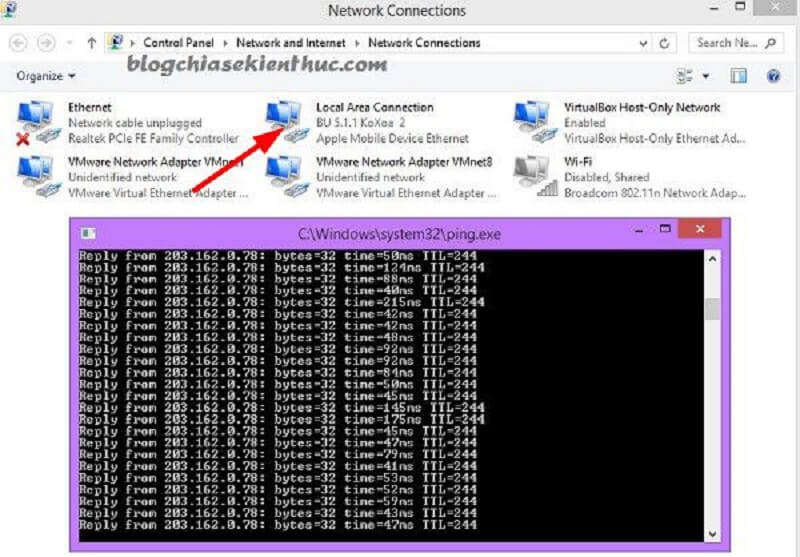Click change your view icon

click(685, 76)
